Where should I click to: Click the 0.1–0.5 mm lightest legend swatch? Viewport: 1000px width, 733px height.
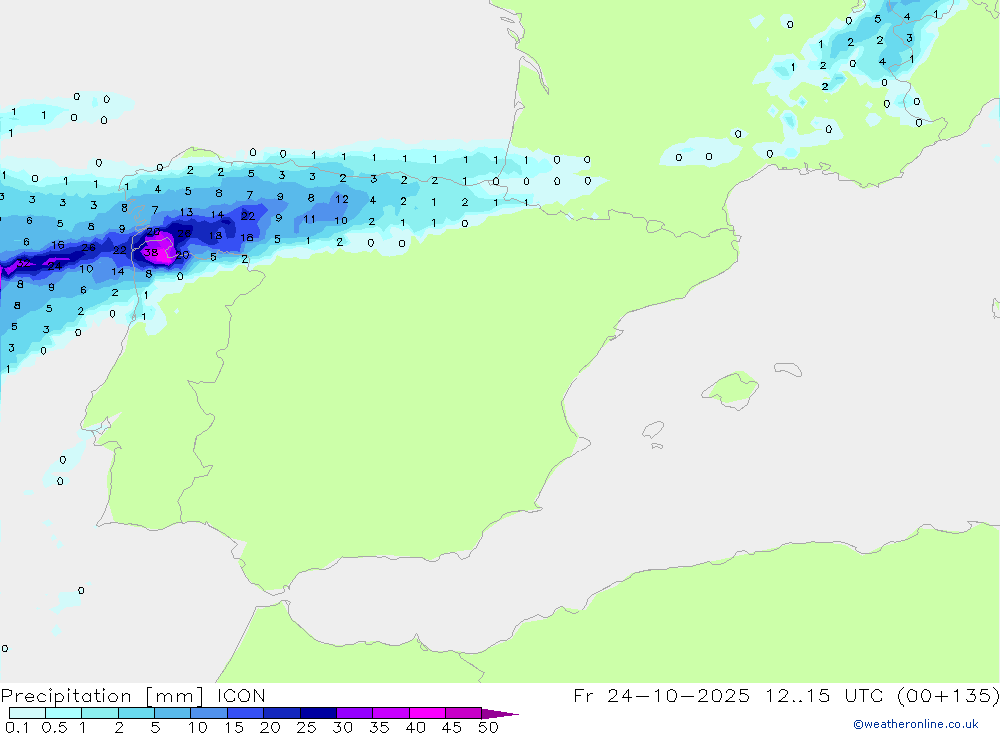point(27,713)
